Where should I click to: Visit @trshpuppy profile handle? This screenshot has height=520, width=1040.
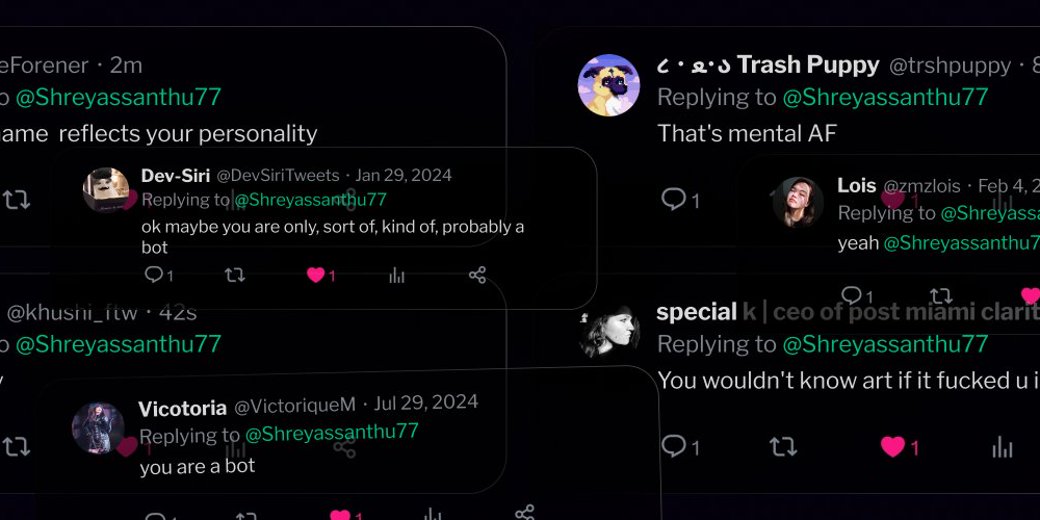pyautogui.click(x=950, y=66)
